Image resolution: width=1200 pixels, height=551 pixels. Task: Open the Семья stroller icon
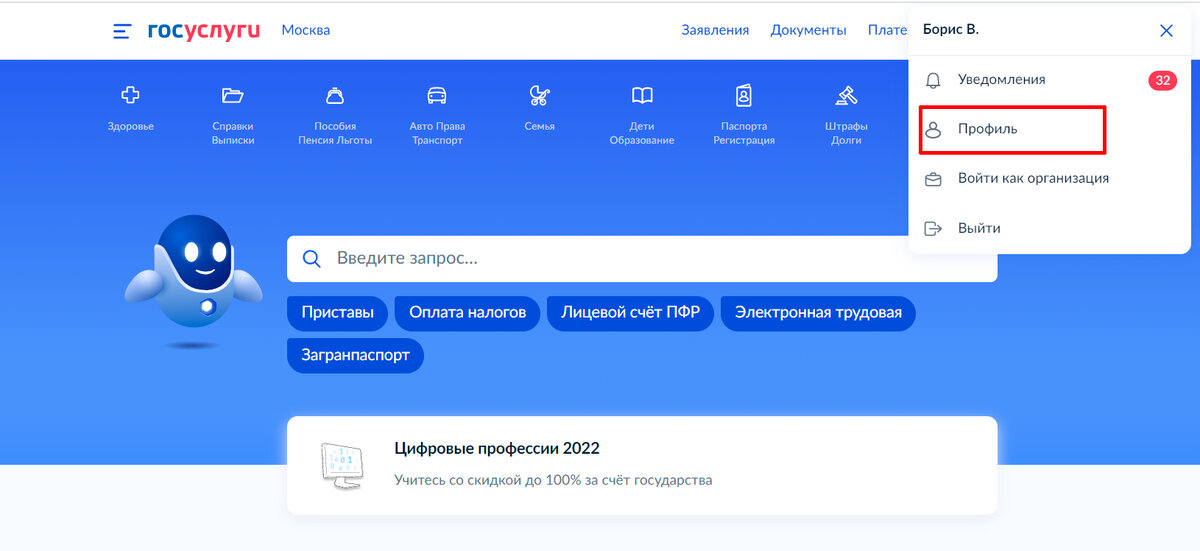[x=539, y=96]
